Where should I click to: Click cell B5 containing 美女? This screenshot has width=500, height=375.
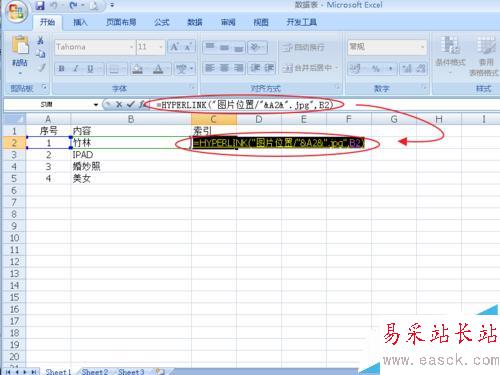pos(131,178)
